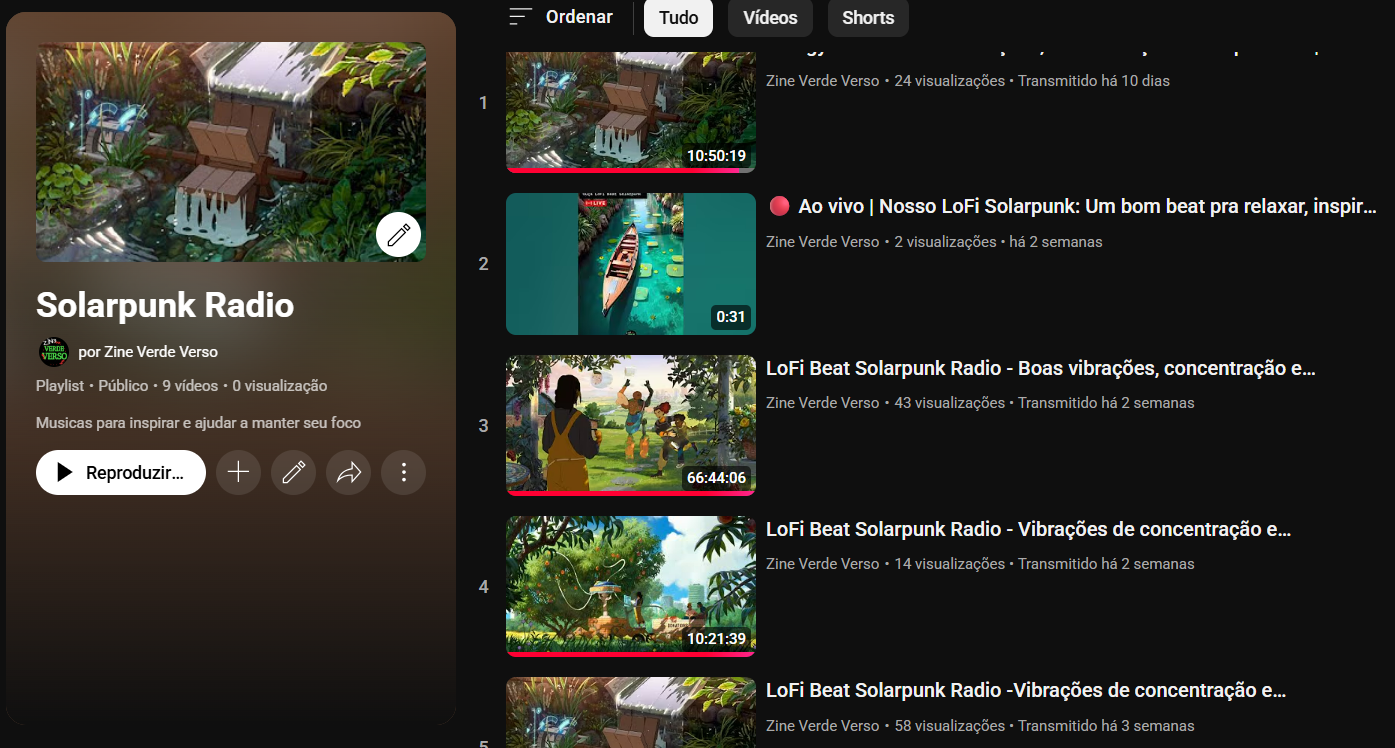Click channel name under video with 58 visualizações
The height and width of the screenshot is (748, 1395).
point(823,726)
